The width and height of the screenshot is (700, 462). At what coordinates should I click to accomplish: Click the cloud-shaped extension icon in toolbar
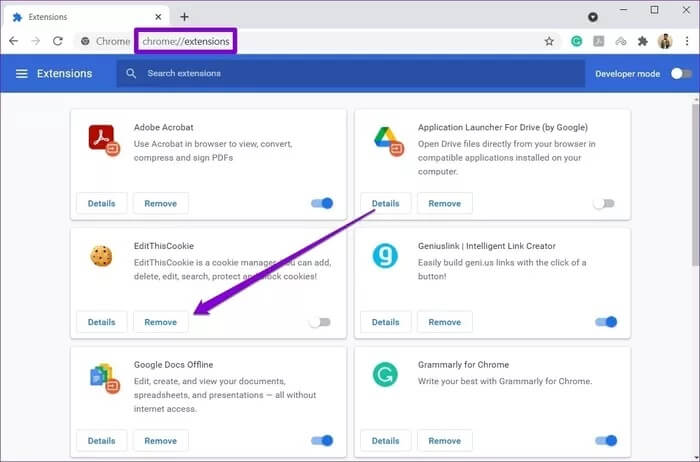click(x=621, y=42)
